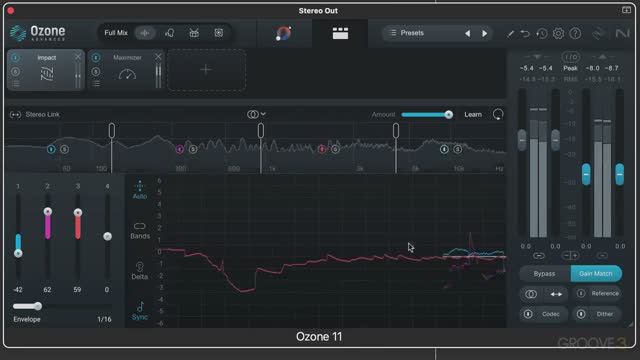Toggle Stereo Link
The width and height of the screenshot is (640, 360).
[35, 115]
